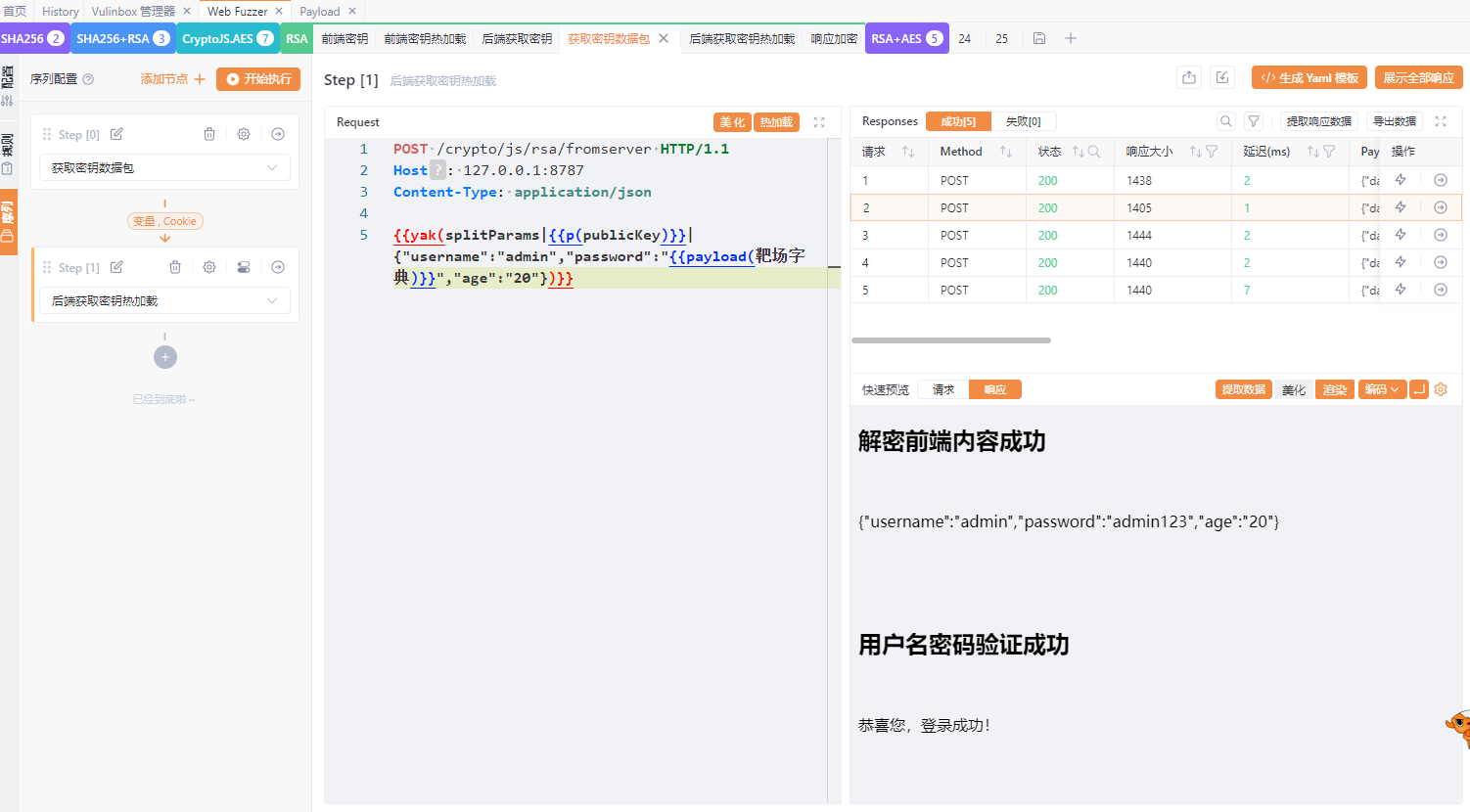Viewport: 1470px width, 812px height.
Task: Click the orange gear in quick preview toolbar
Action: click(1441, 389)
